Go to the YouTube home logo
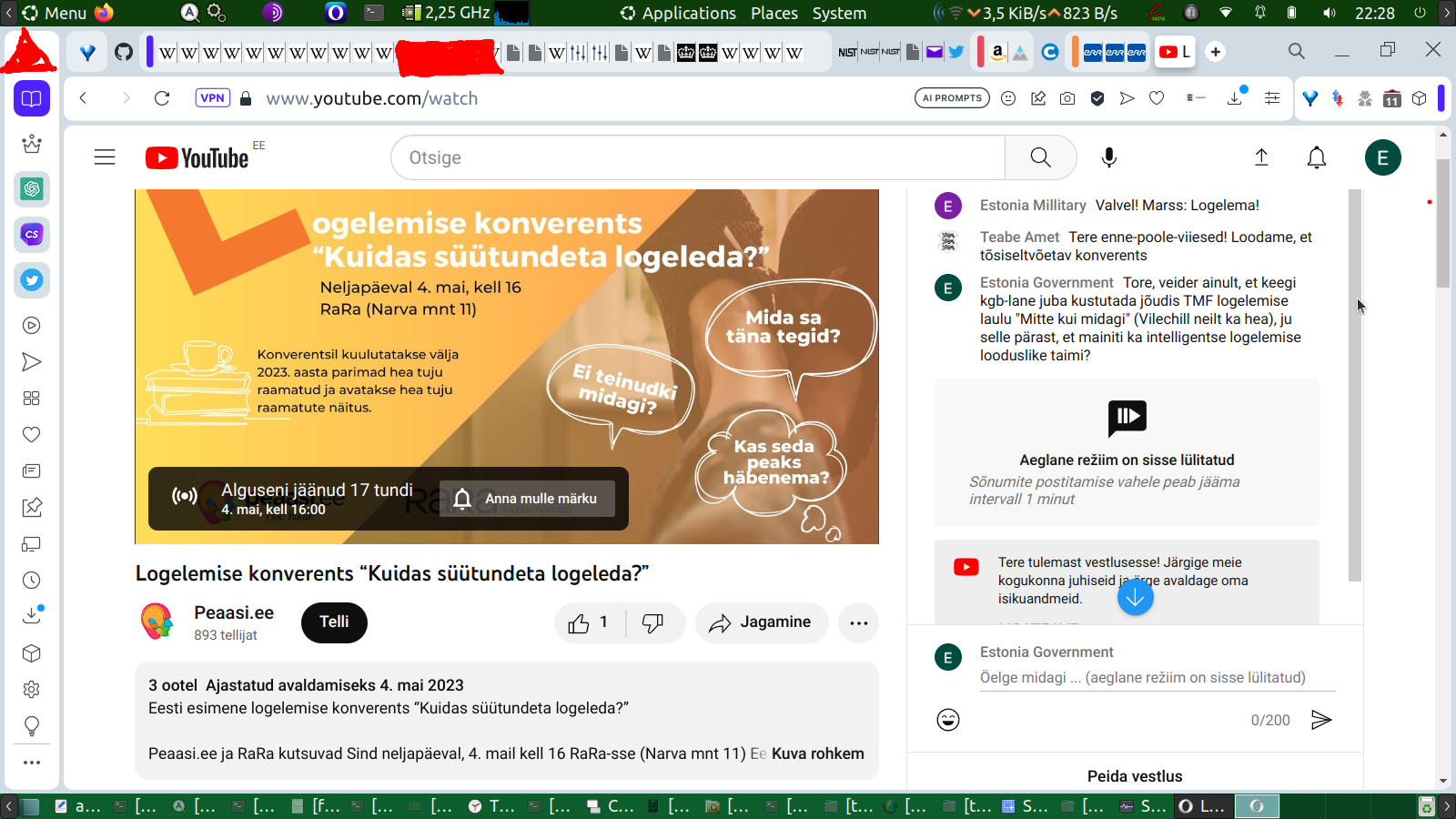The height and width of the screenshot is (819, 1456). coord(197,158)
